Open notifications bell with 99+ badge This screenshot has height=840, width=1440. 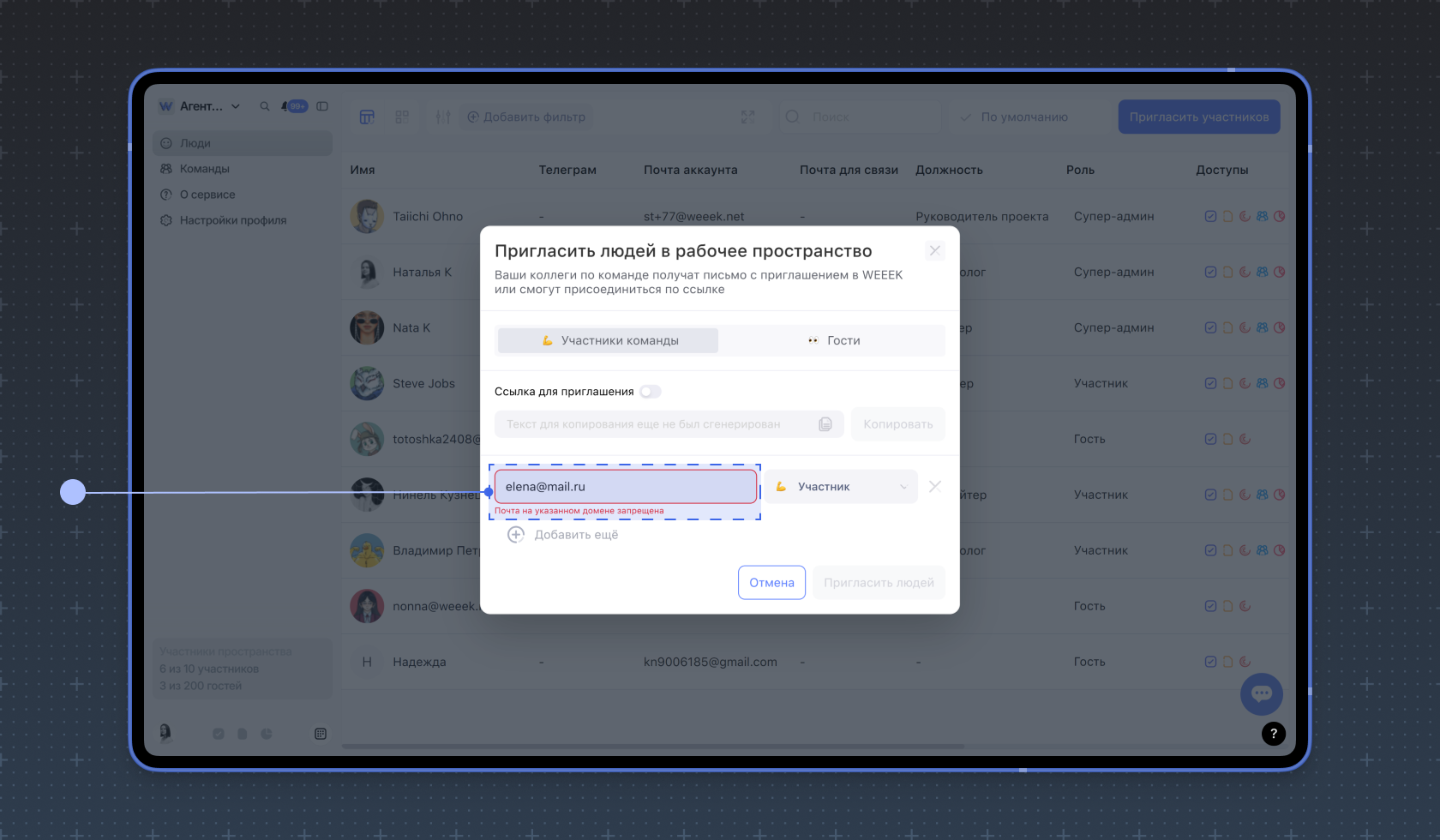coord(286,106)
